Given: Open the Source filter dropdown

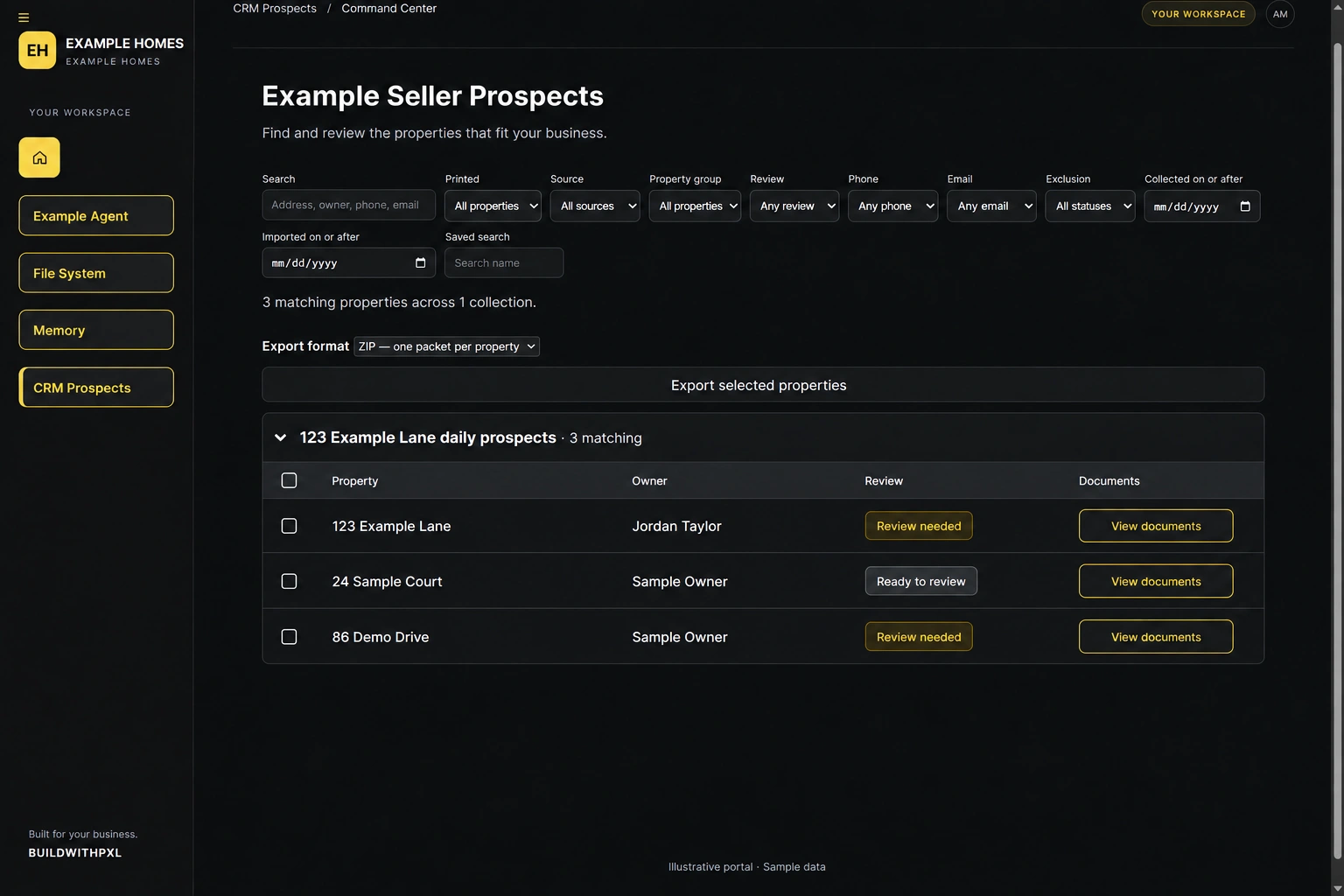Looking at the screenshot, I should tap(595, 206).
